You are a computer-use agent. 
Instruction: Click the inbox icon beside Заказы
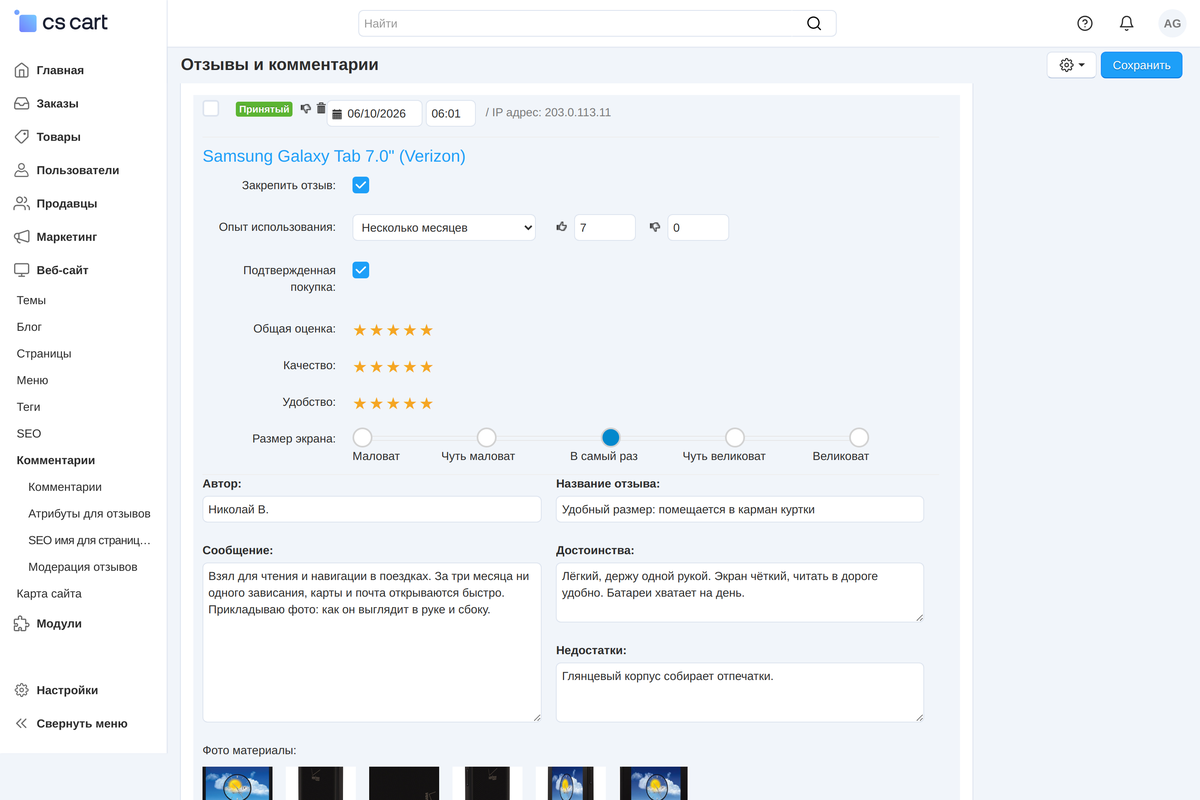22,103
